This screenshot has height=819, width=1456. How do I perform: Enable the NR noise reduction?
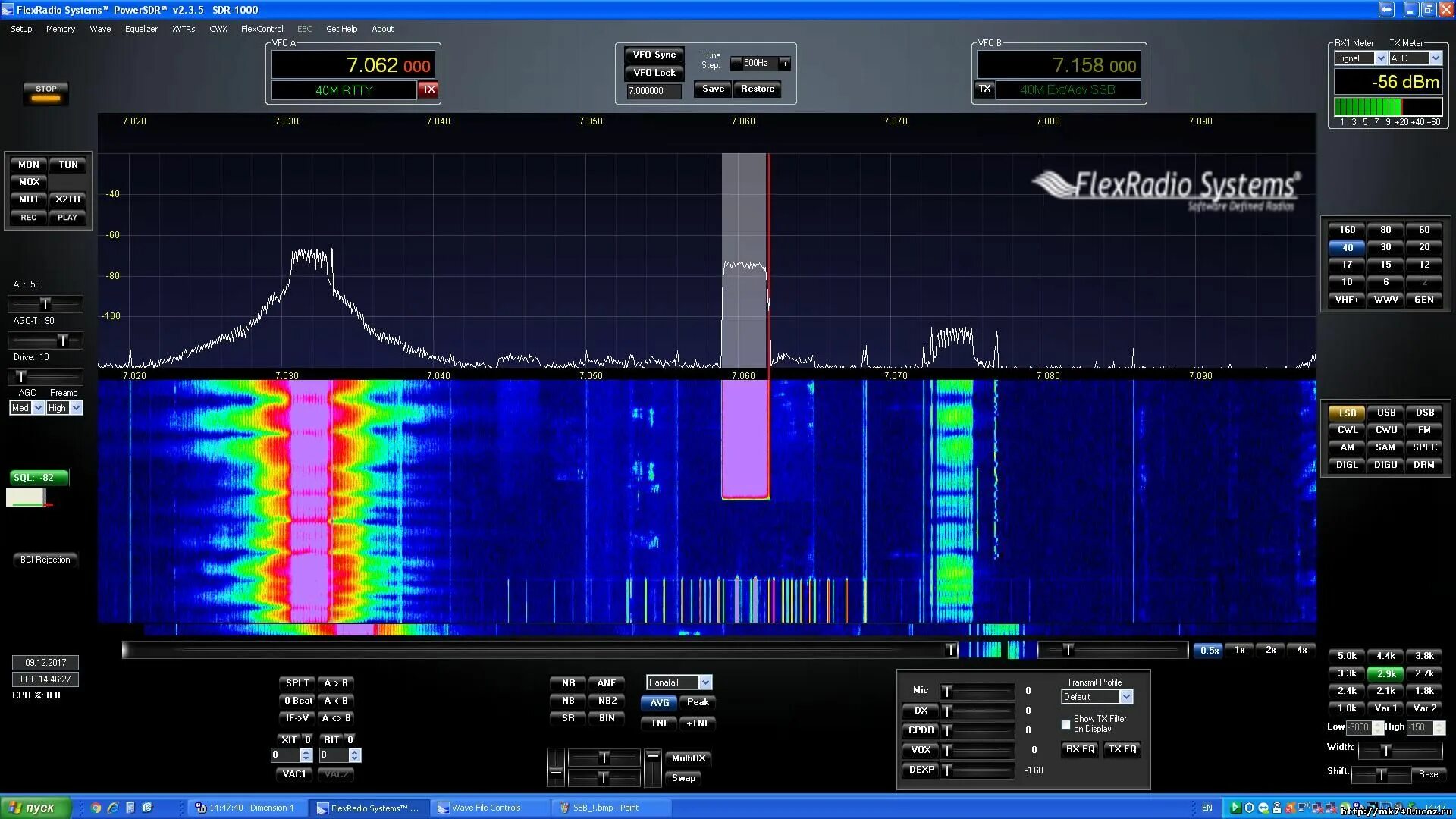pos(568,683)
